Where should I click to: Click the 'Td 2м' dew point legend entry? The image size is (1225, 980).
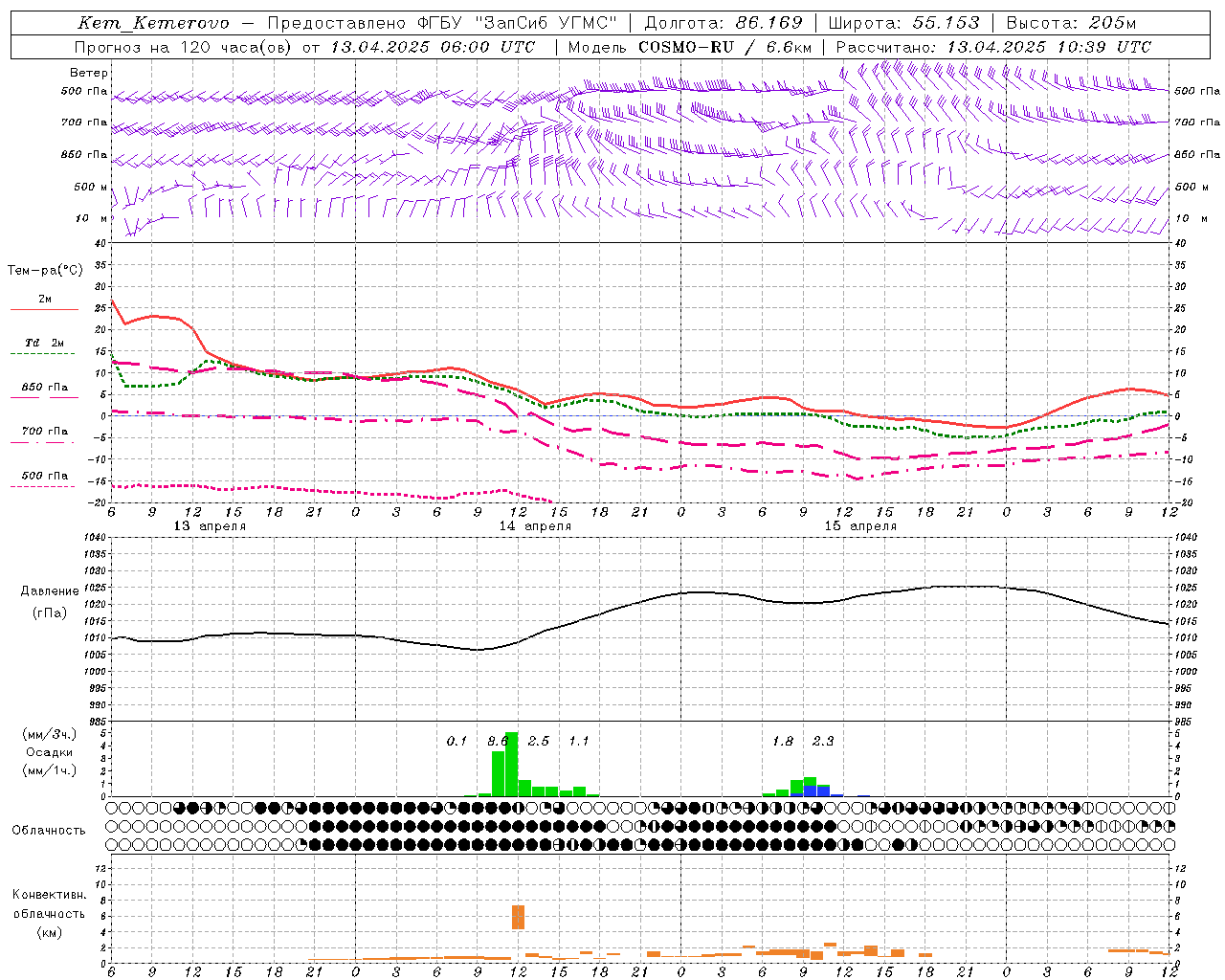click(x=44, y=346)
